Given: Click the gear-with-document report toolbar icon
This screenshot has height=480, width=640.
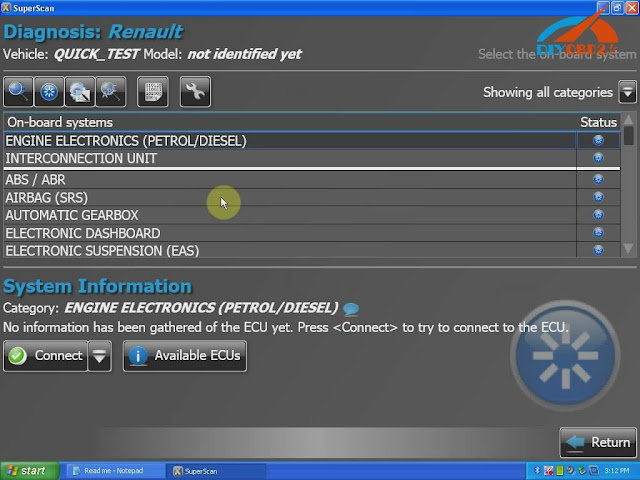Looking at the screenshot, I should point(80,91).
